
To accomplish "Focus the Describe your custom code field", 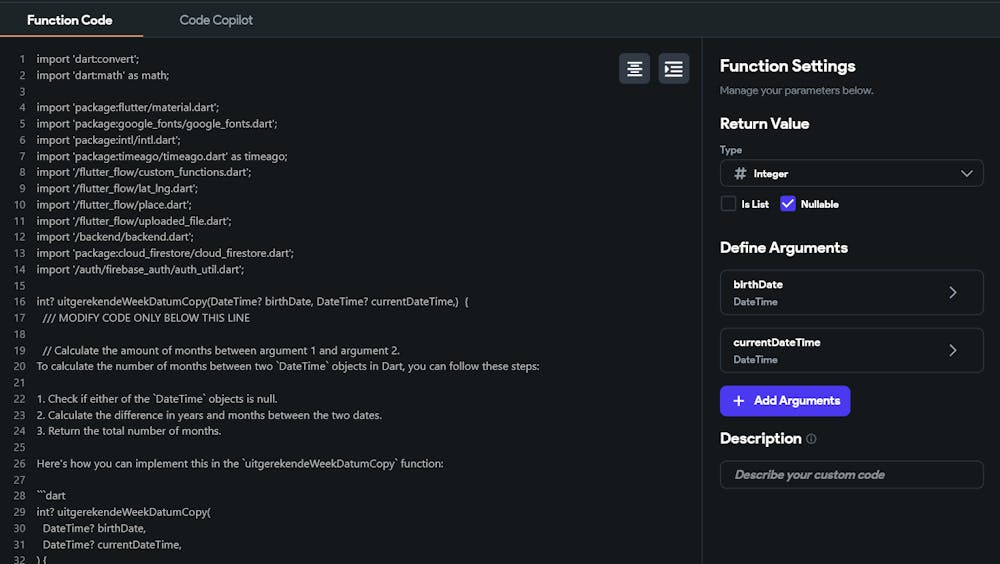I will [851, 474].
